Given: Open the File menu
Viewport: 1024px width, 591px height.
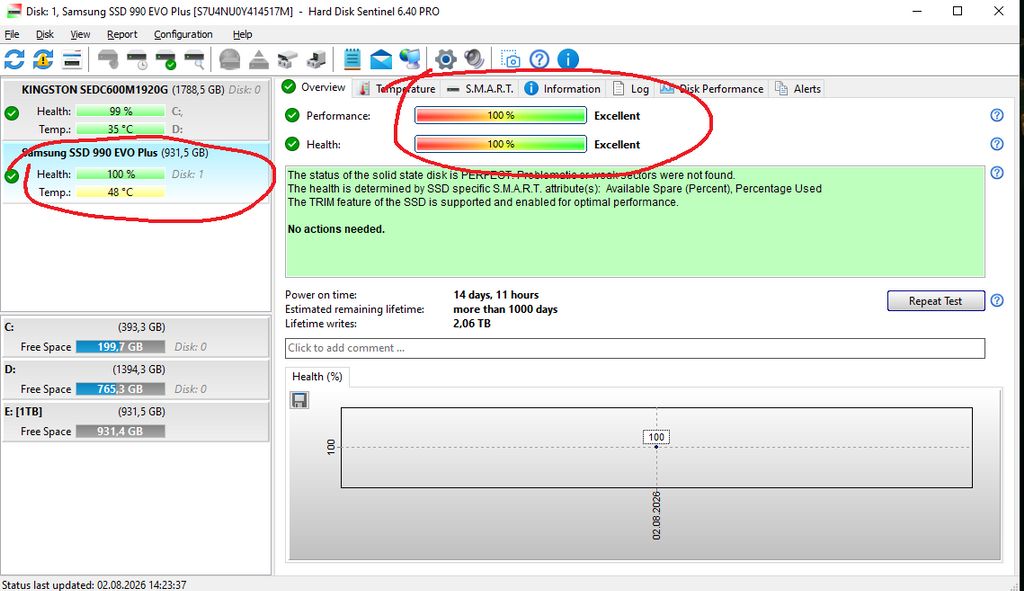Looking at the screenshot, I should pyautogui.click(x=12, y=35).
